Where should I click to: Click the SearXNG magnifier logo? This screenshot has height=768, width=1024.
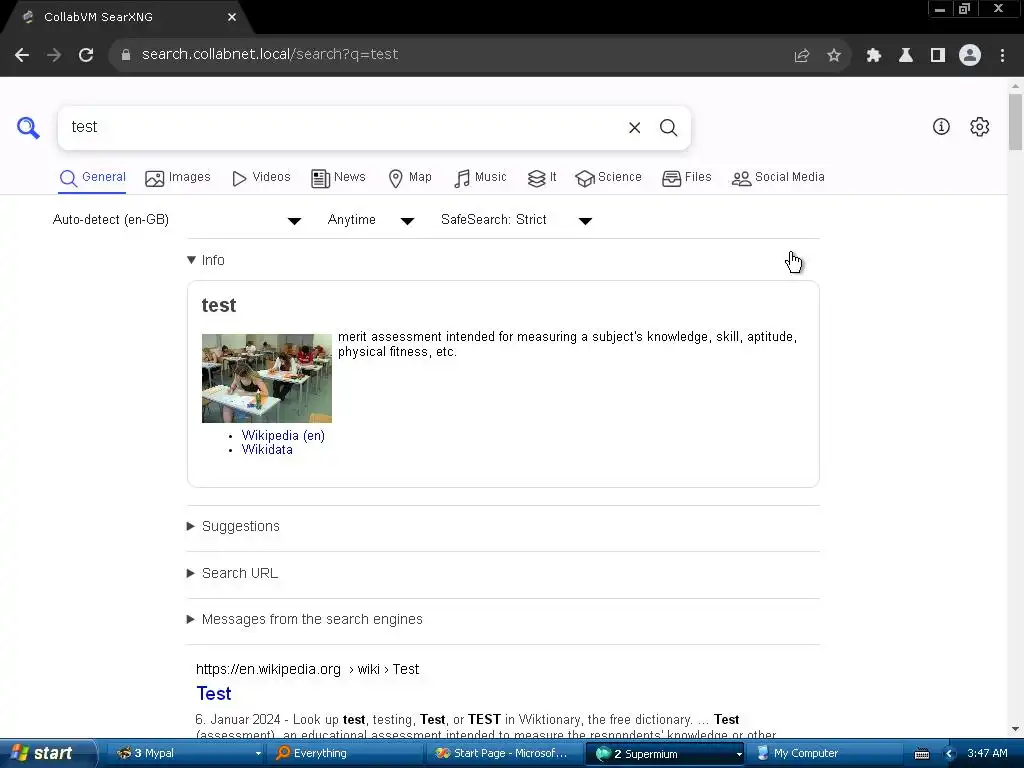28,127
